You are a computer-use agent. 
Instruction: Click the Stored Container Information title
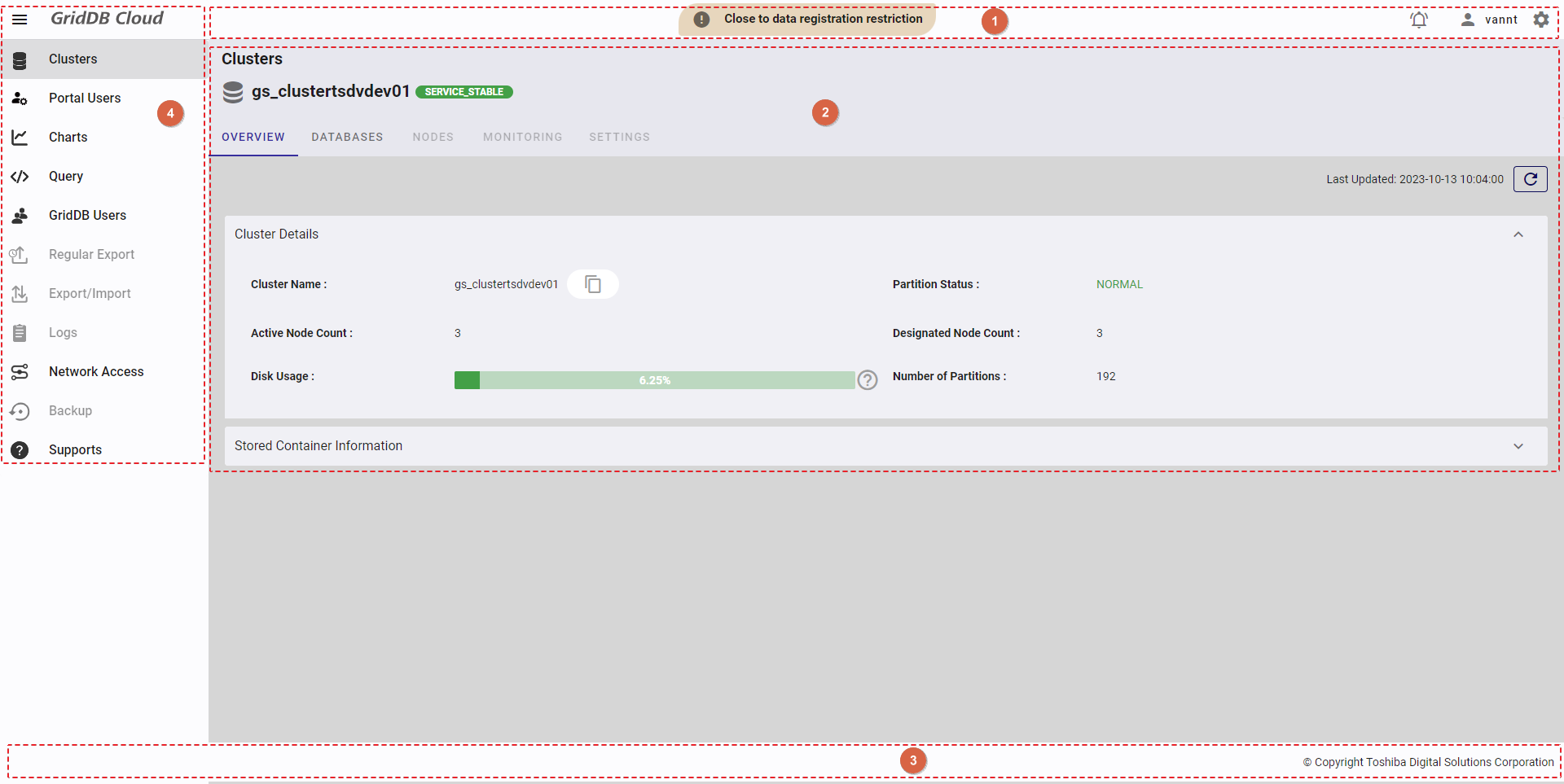(319, 446)
